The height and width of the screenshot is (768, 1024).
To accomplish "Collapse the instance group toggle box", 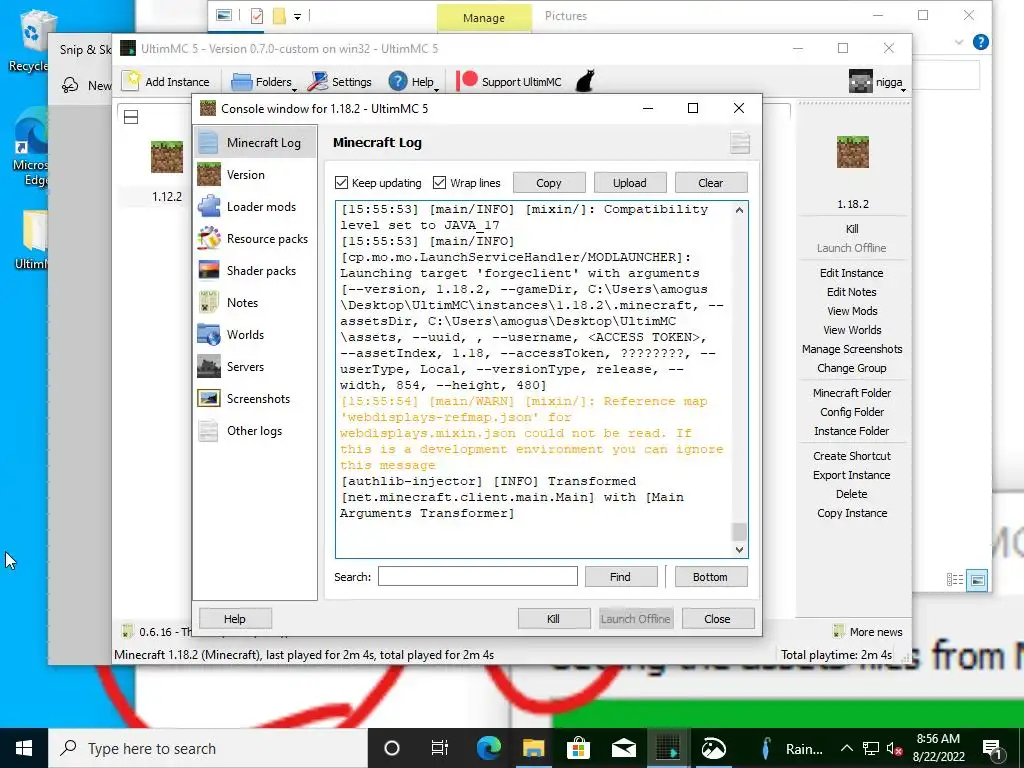I will coord(131,118).
